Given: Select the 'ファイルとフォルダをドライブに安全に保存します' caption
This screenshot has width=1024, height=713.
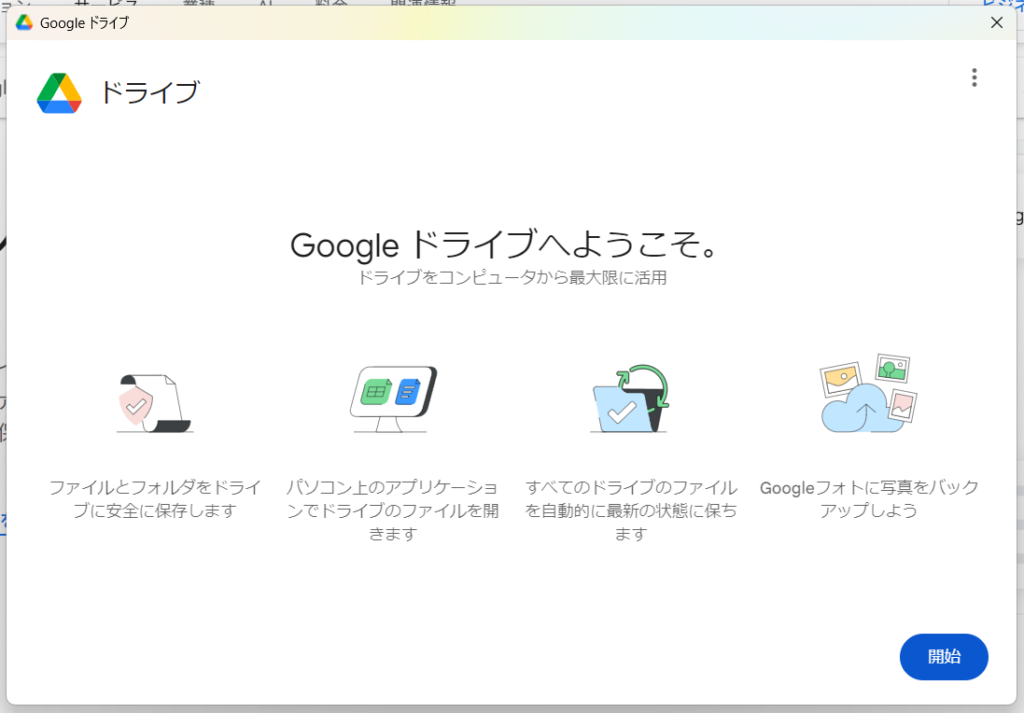Looking at the screenshot, I should pos(155,499).
